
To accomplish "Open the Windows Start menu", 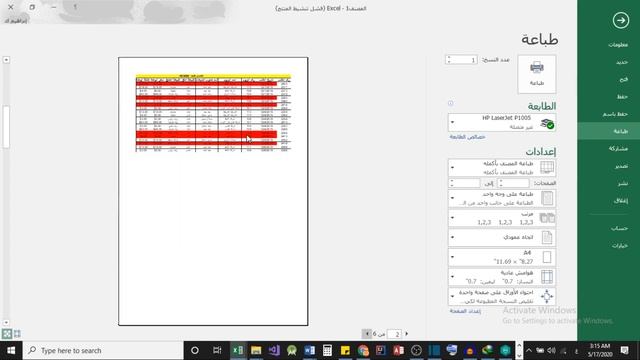I will click(11, 350).
